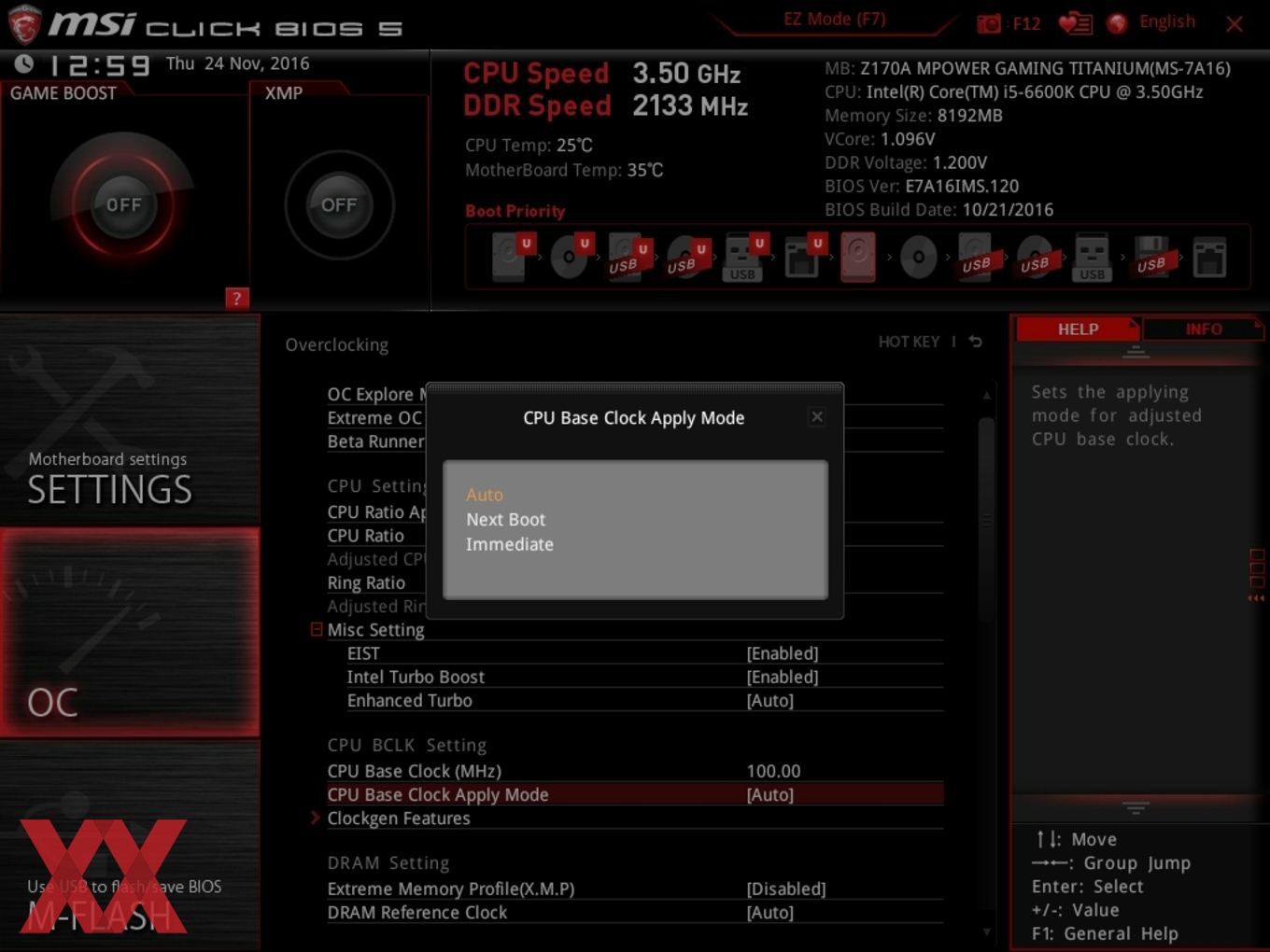
Task: Select the UEFI USB CD/DVD boot icon
Action: pyautogui.click(x=686, y=257)
